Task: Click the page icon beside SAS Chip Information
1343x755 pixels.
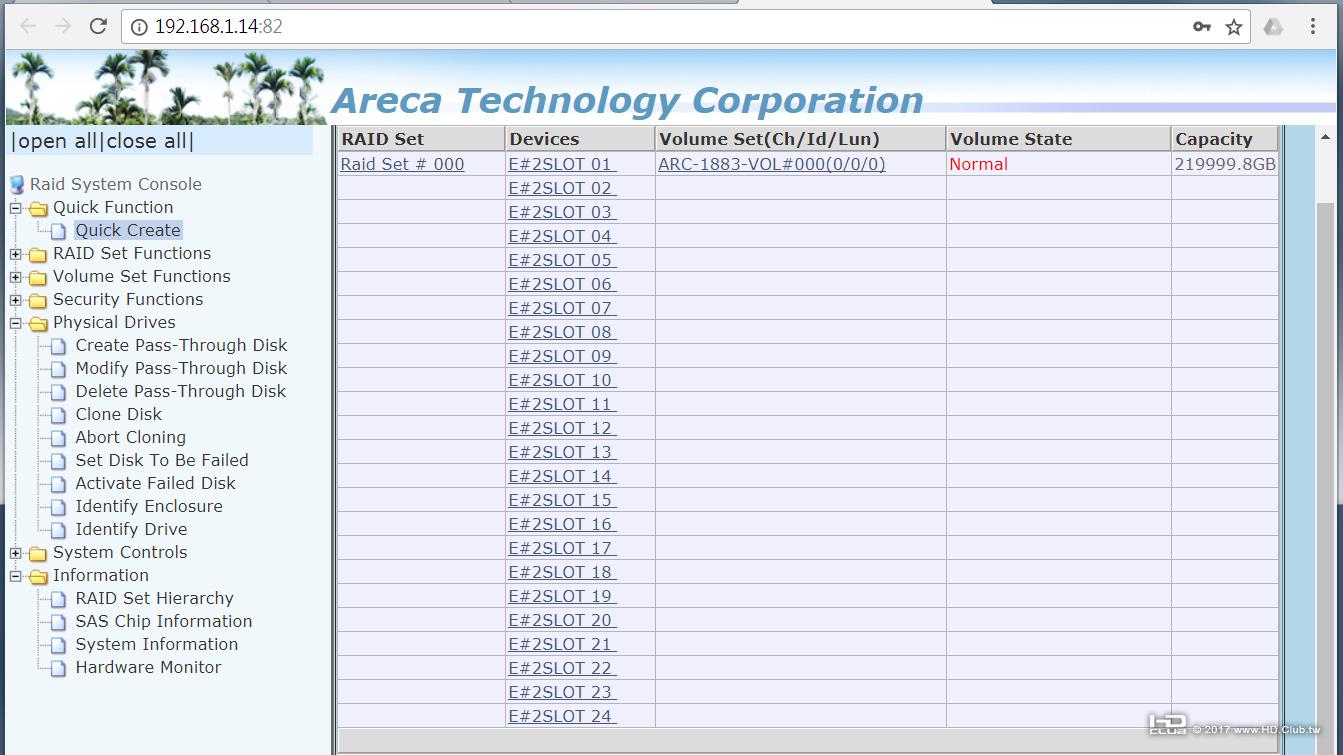Action: [59, 622]
